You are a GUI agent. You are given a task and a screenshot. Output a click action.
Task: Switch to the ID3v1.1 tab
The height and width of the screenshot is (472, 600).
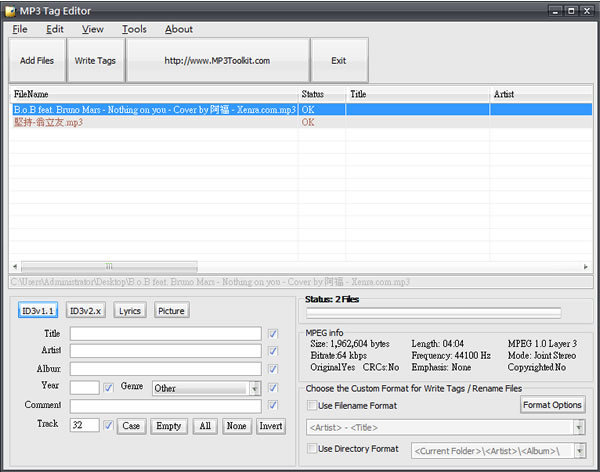coord(38,310)
